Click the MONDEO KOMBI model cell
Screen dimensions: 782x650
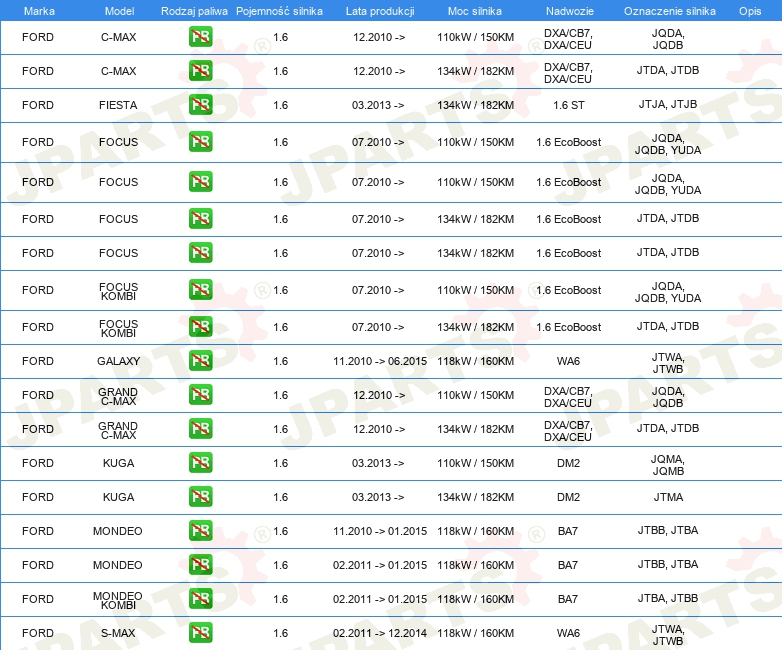118,600
